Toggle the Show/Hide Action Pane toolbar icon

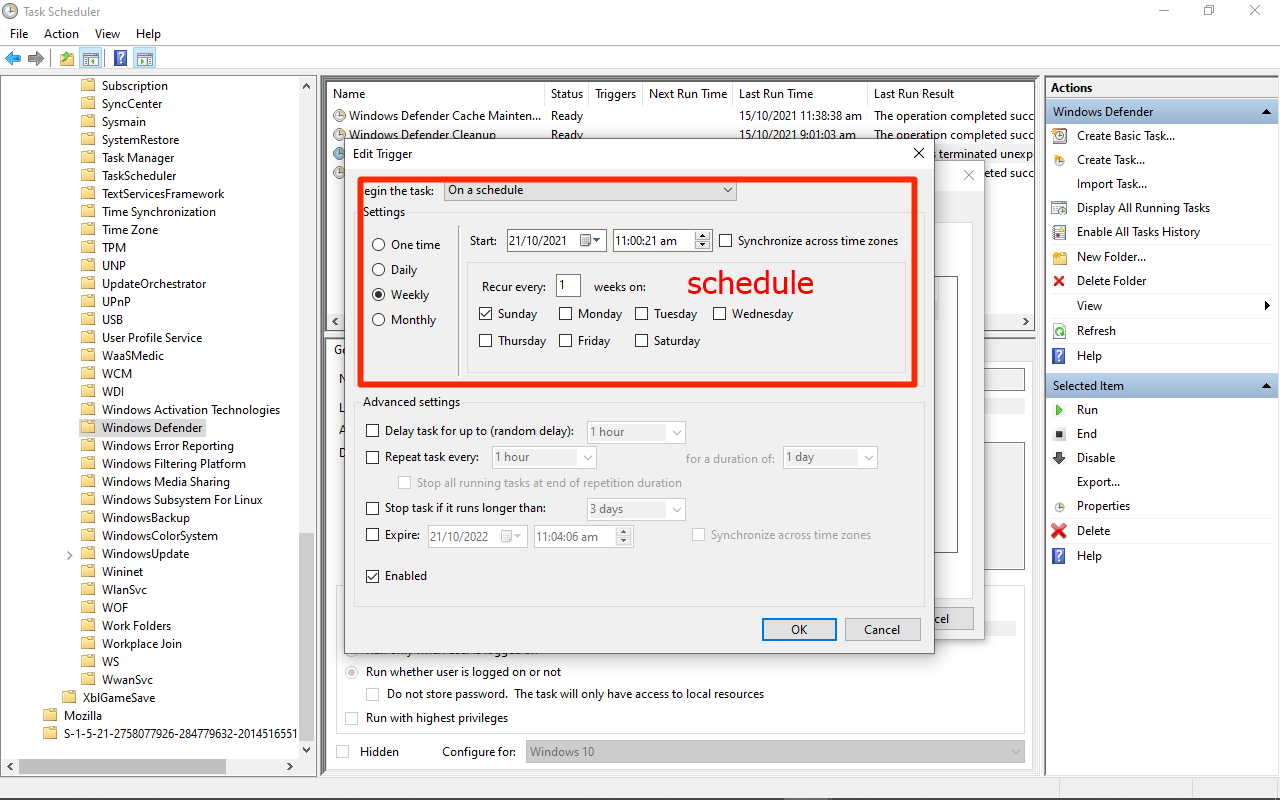pyautogui.click(x=145, y=58)
